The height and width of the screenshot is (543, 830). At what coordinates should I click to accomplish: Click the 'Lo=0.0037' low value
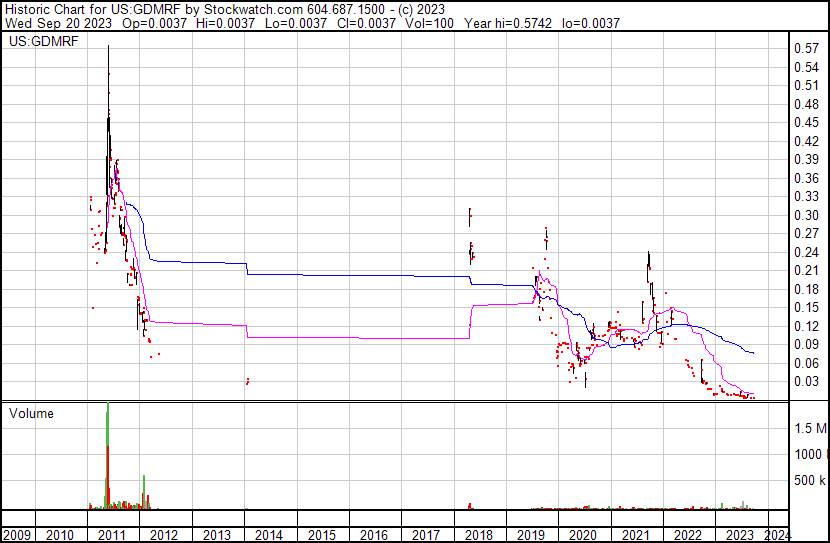(295, 23)
